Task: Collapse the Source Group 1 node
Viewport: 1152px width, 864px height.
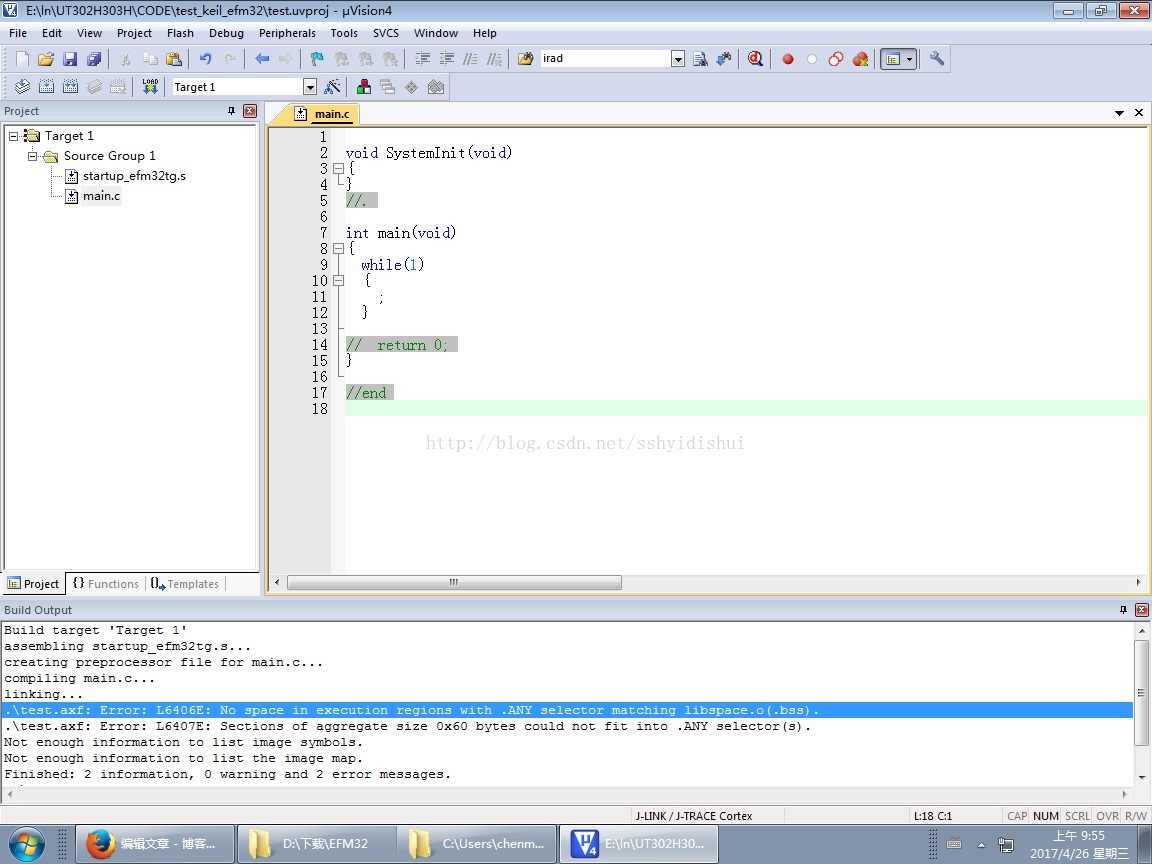Action: pyautogui.click(x=32, y=156)
